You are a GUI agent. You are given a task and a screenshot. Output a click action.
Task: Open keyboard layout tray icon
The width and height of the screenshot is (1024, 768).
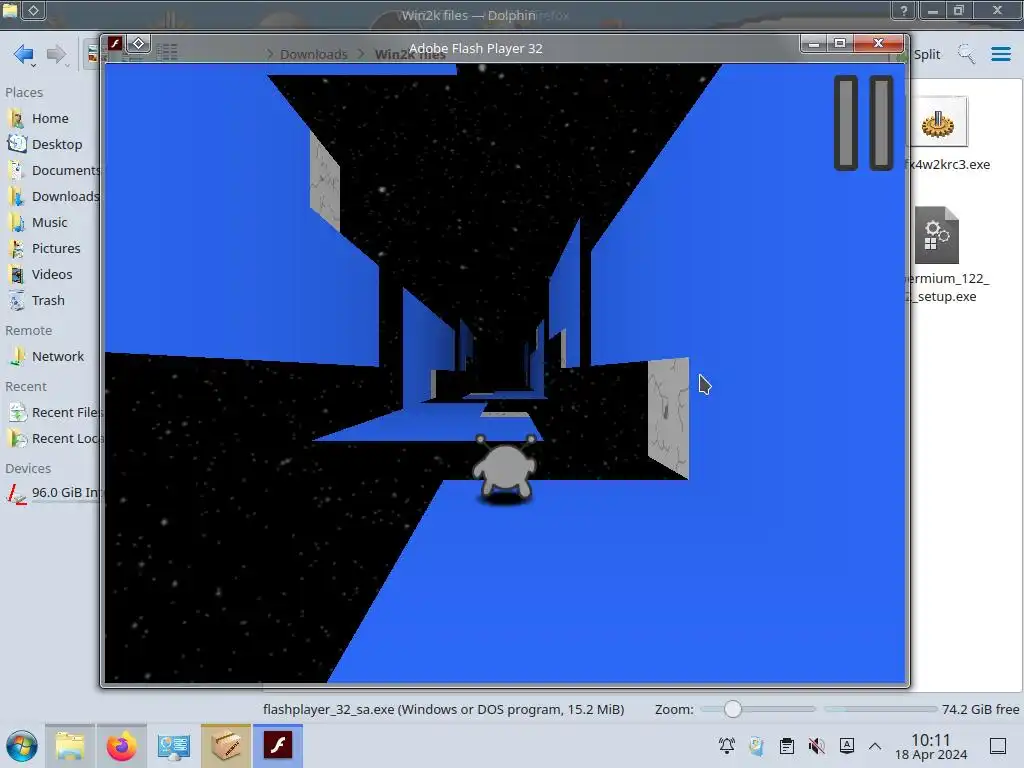pos(847,745)
